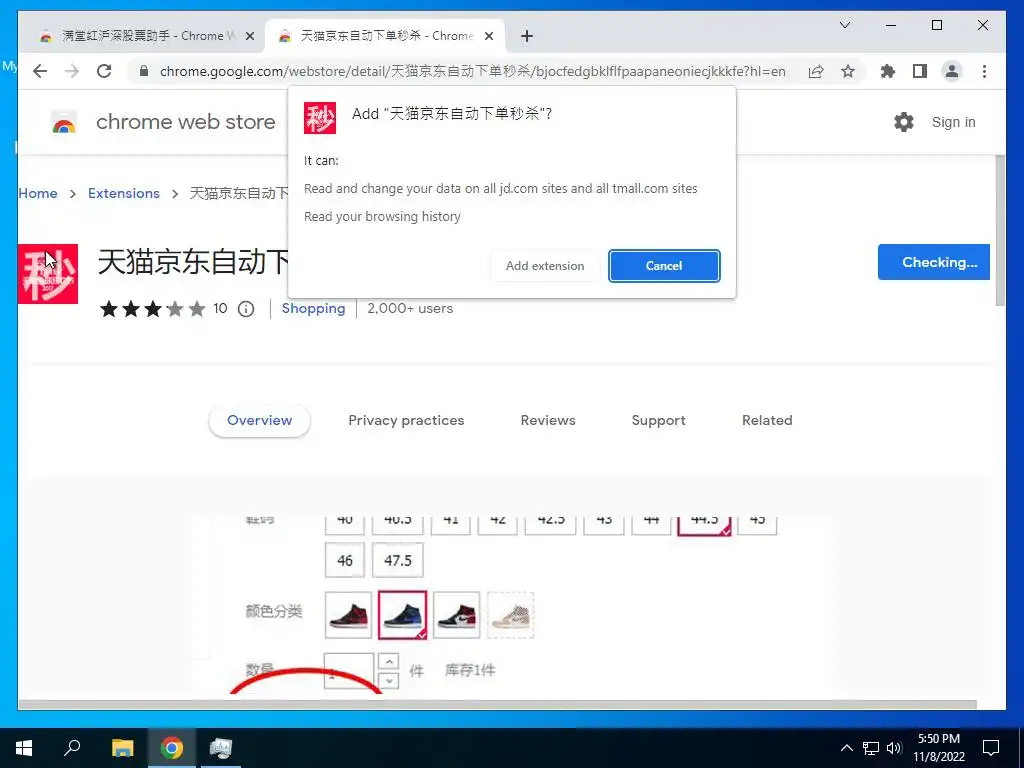
Task: Click the quantity down arrow stepper
Action: click(x=389, y=680)
